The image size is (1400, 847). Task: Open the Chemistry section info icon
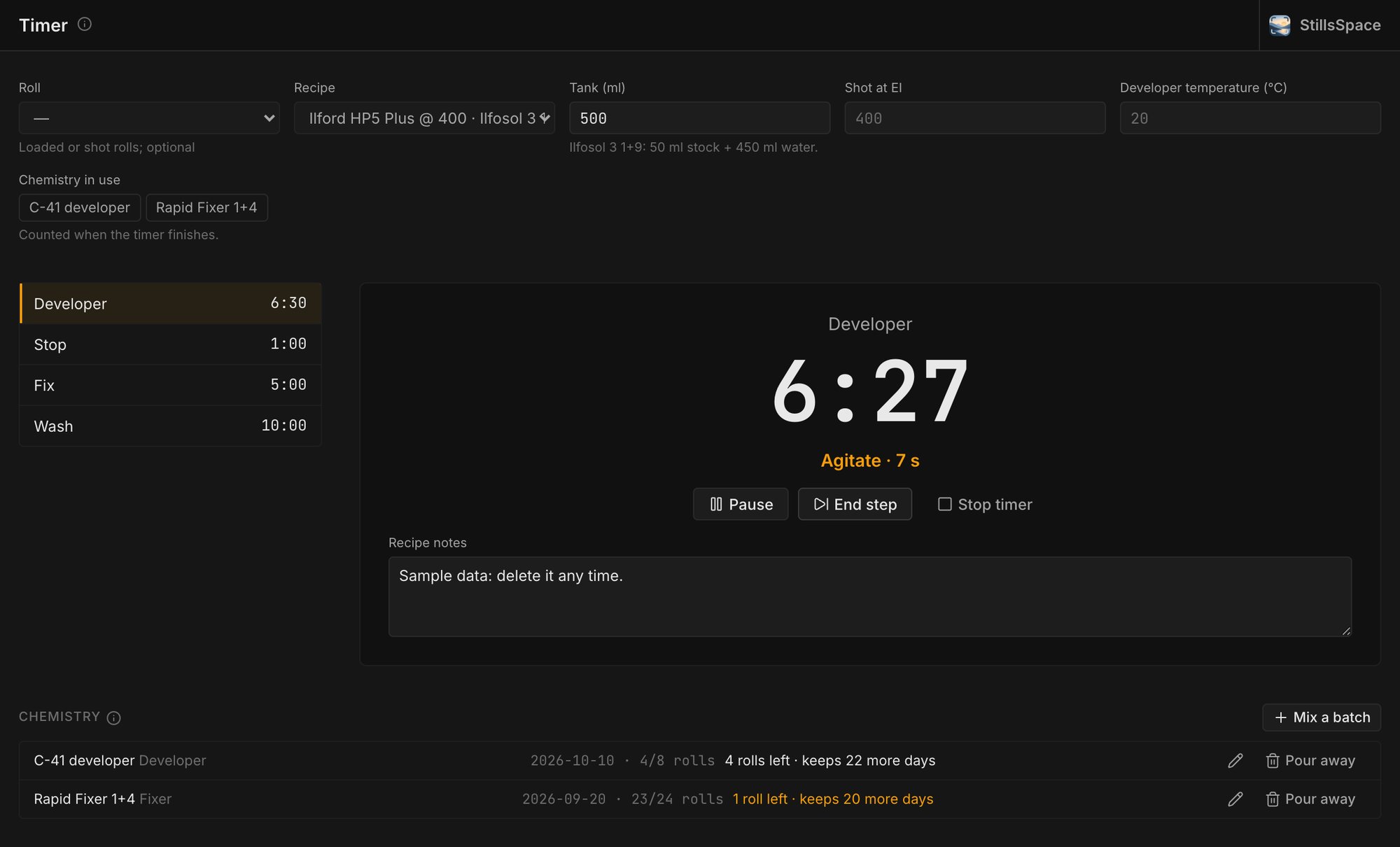pos(113,717)
